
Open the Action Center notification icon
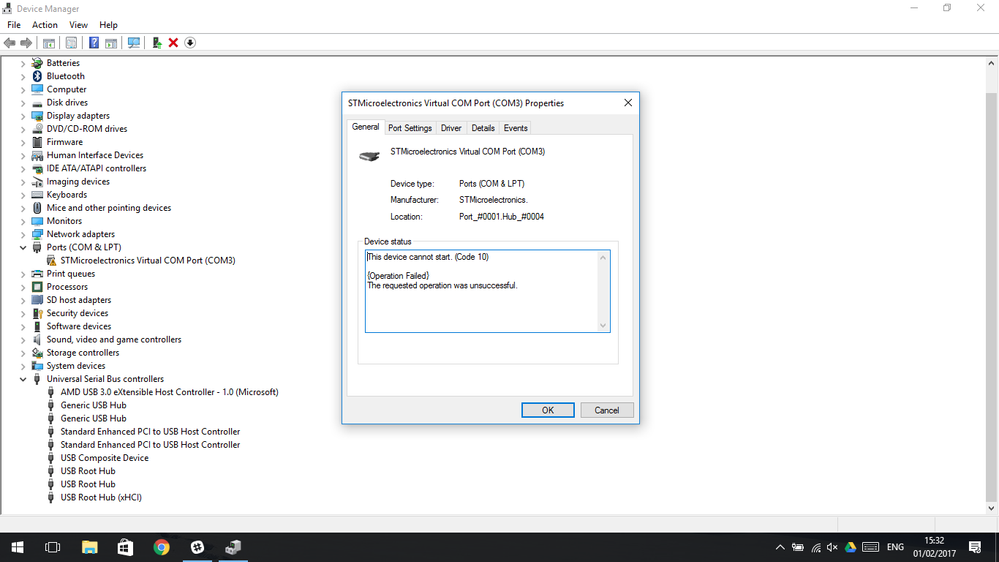coord(975,547)
